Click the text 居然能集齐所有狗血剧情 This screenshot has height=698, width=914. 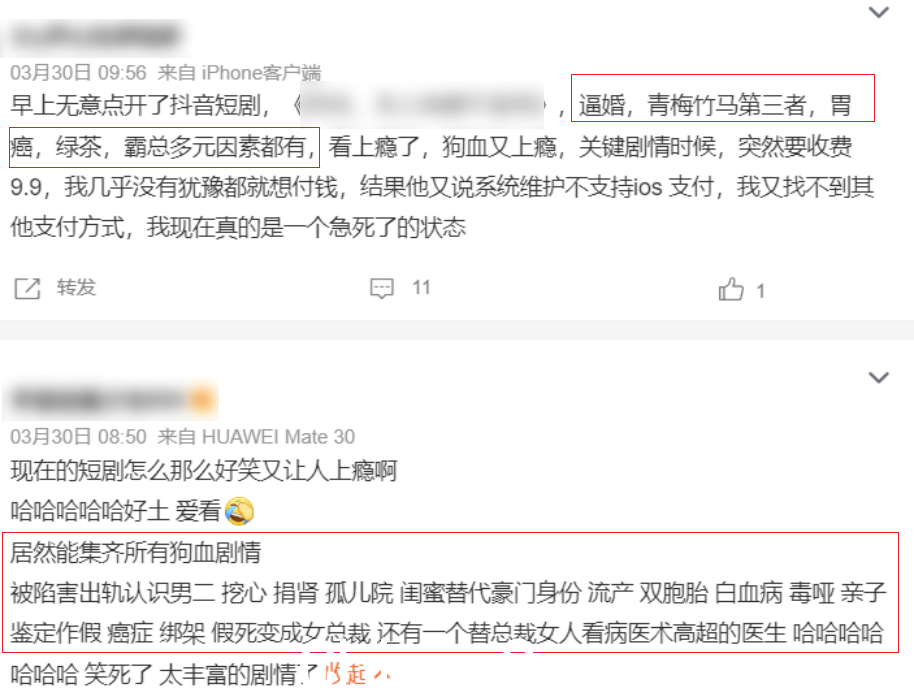pyautogui.click(x=136, y=552)
